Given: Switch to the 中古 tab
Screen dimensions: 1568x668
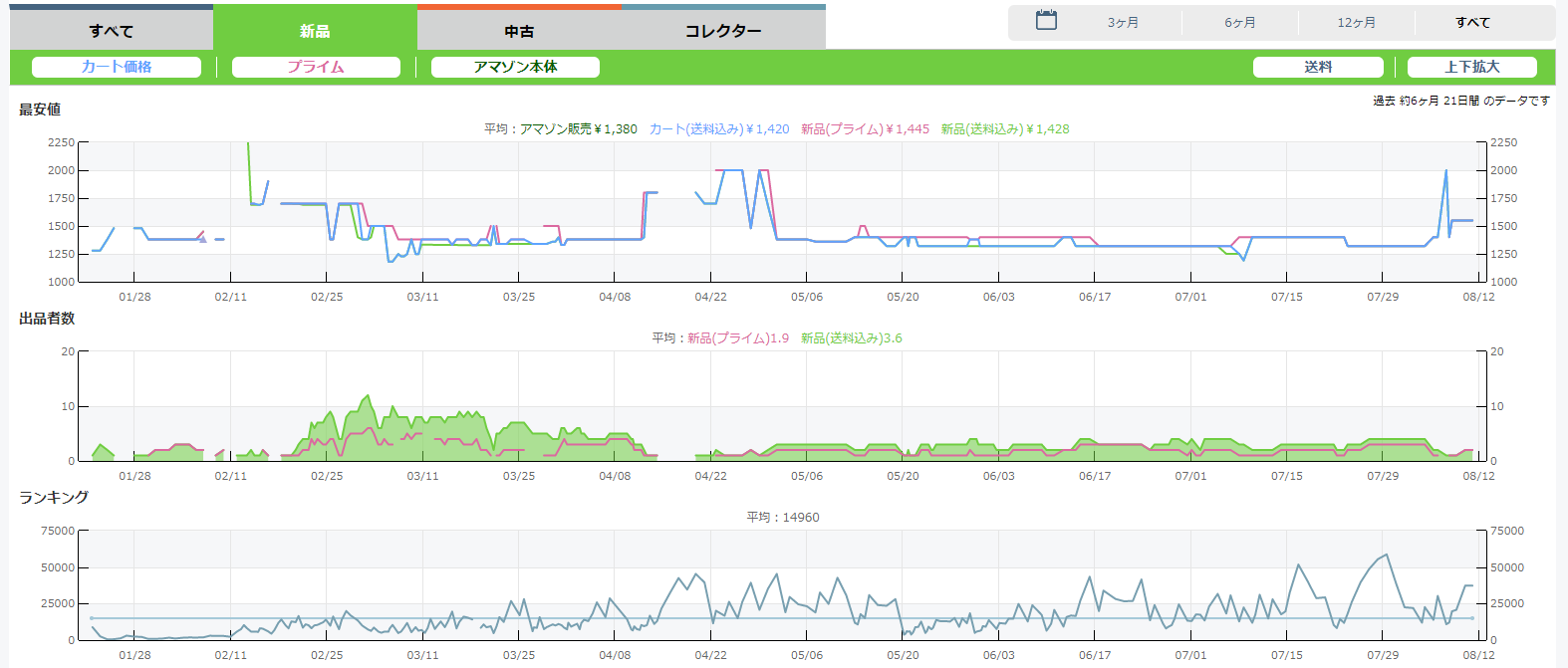Looking at the screenshot, I should click(x=519, y=31).
